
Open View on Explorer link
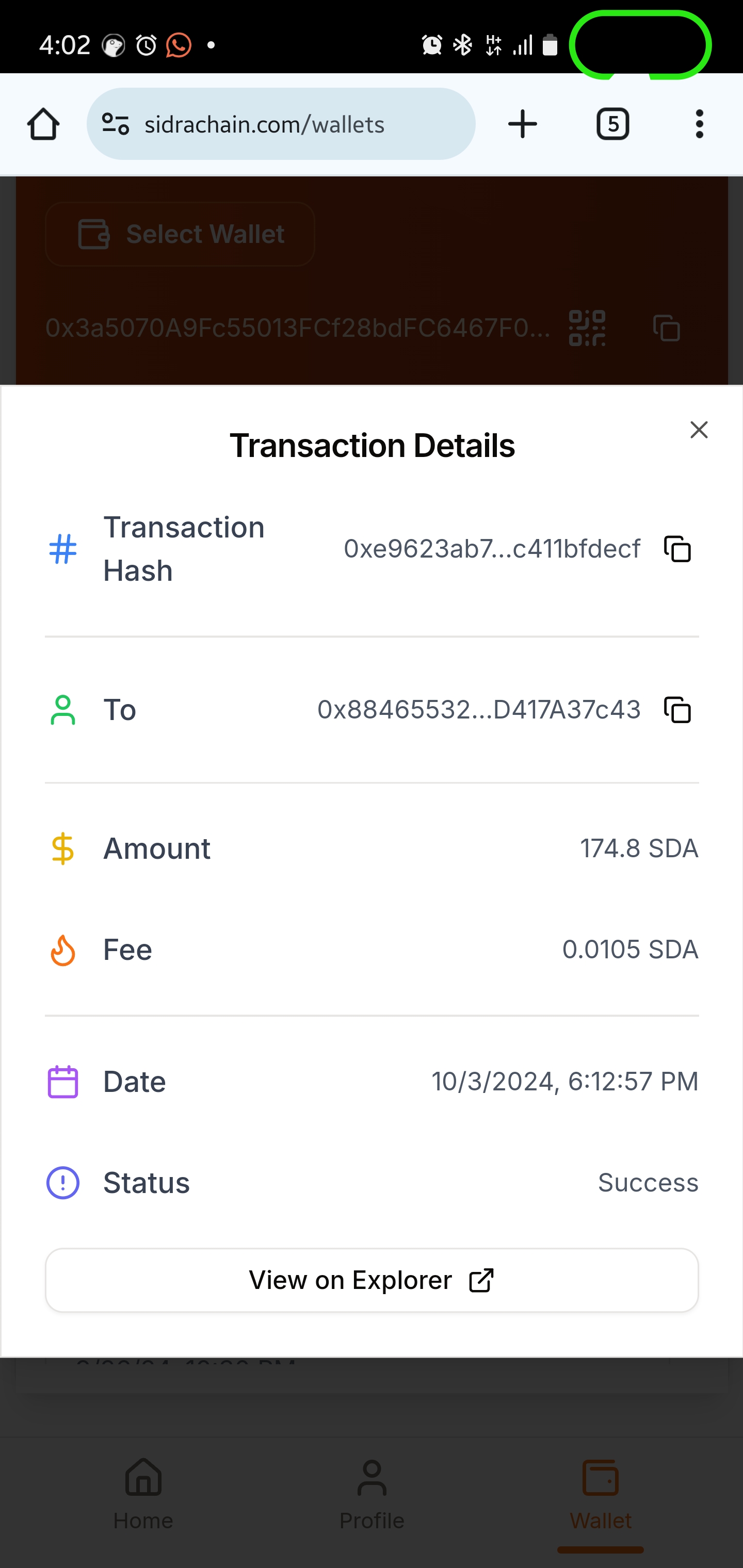point(372,1280)
